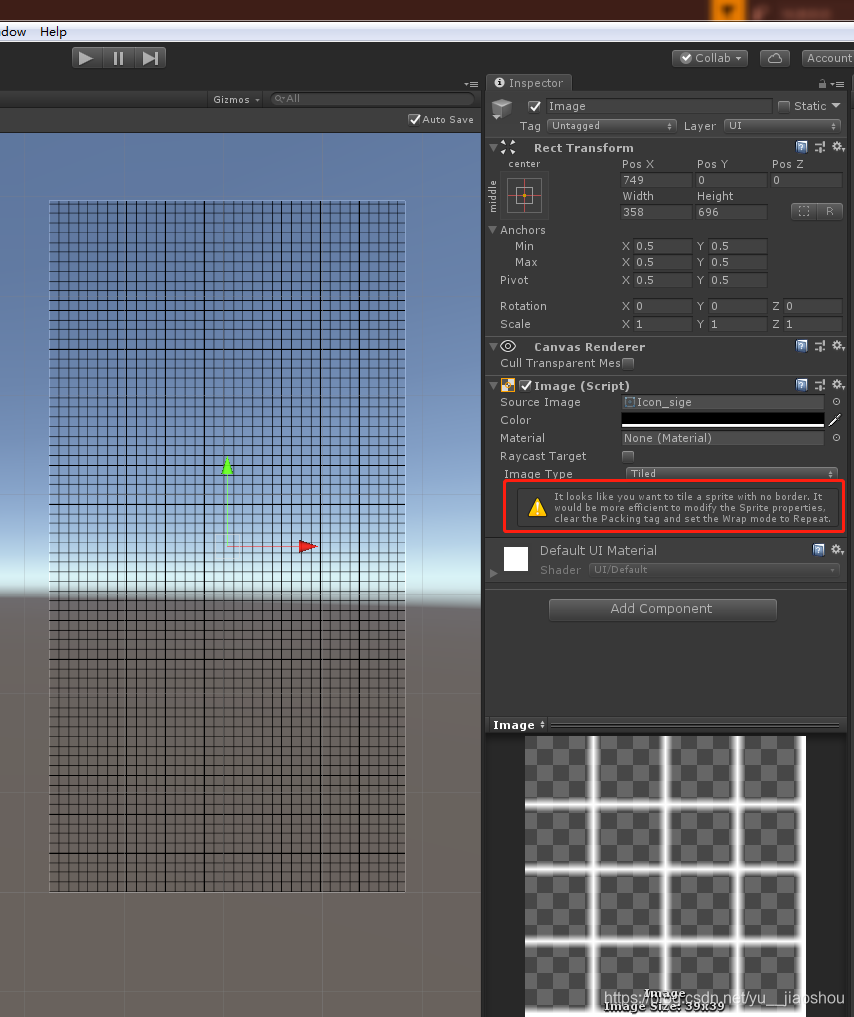Image resolution: width=854 pixels, height=1017 pixels.
Task: Click the material preview swatch
Action: pyautogui.click(x=516, y=559)
